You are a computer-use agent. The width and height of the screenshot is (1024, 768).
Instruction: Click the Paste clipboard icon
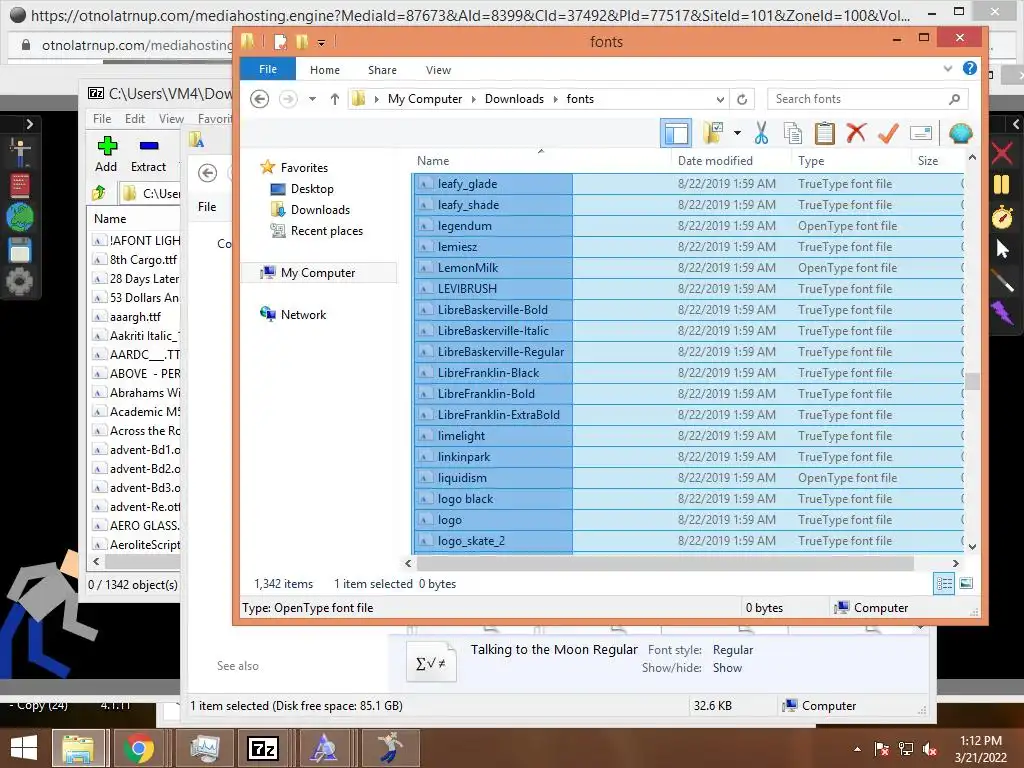point(824,133)
